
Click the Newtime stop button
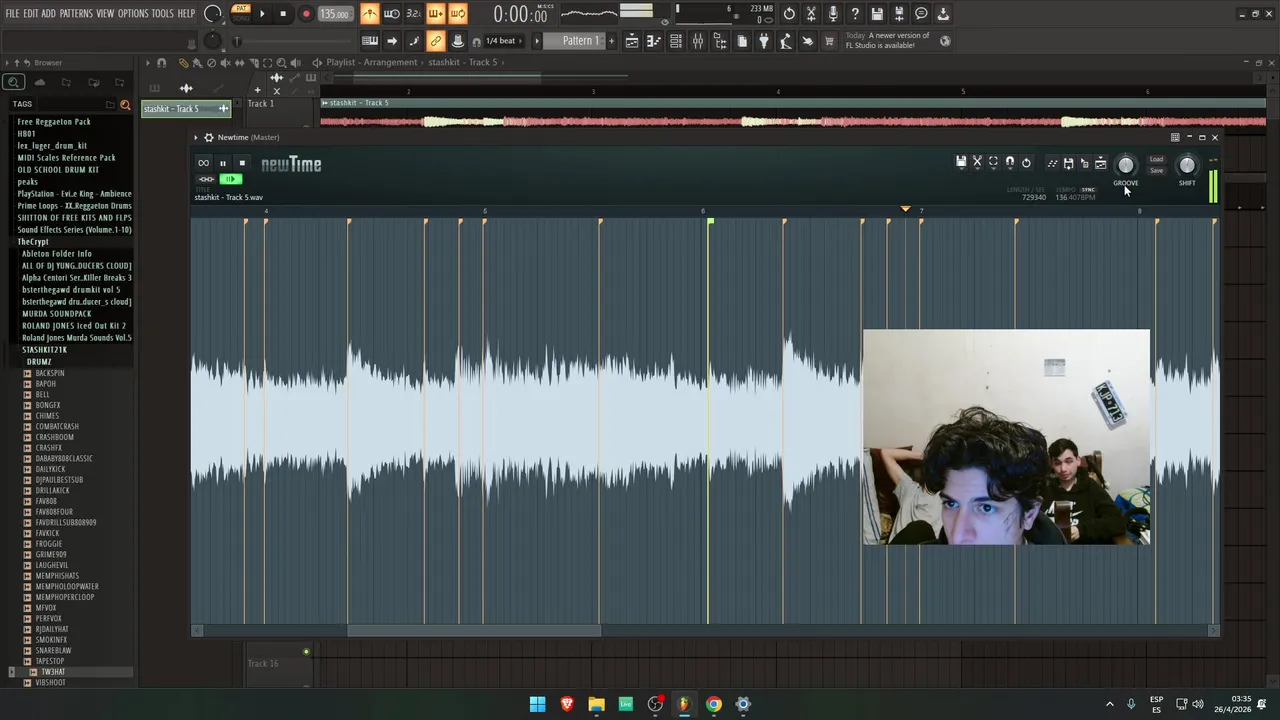click(241, 163)
